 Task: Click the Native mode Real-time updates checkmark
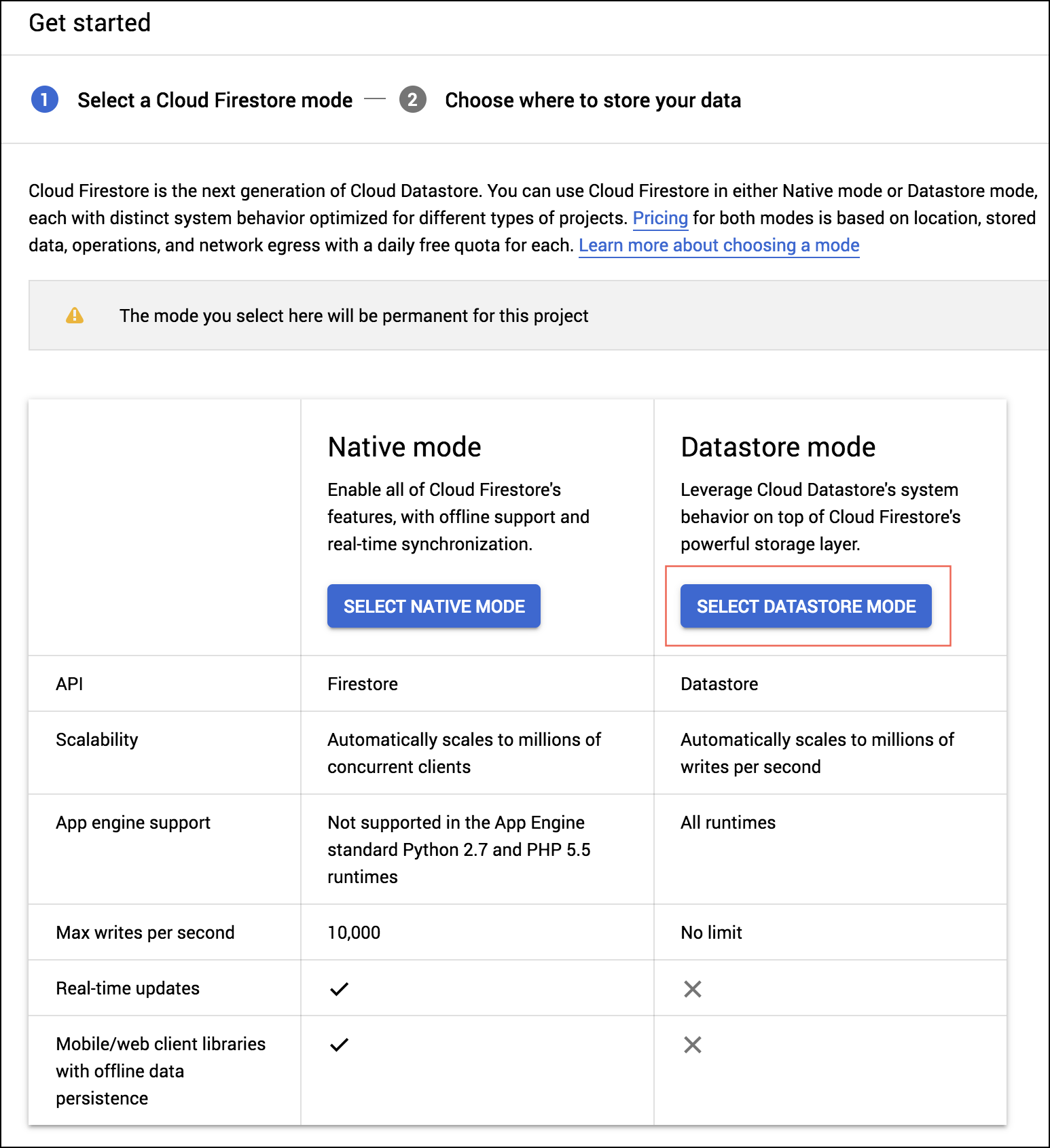click(x=339, y=989)
